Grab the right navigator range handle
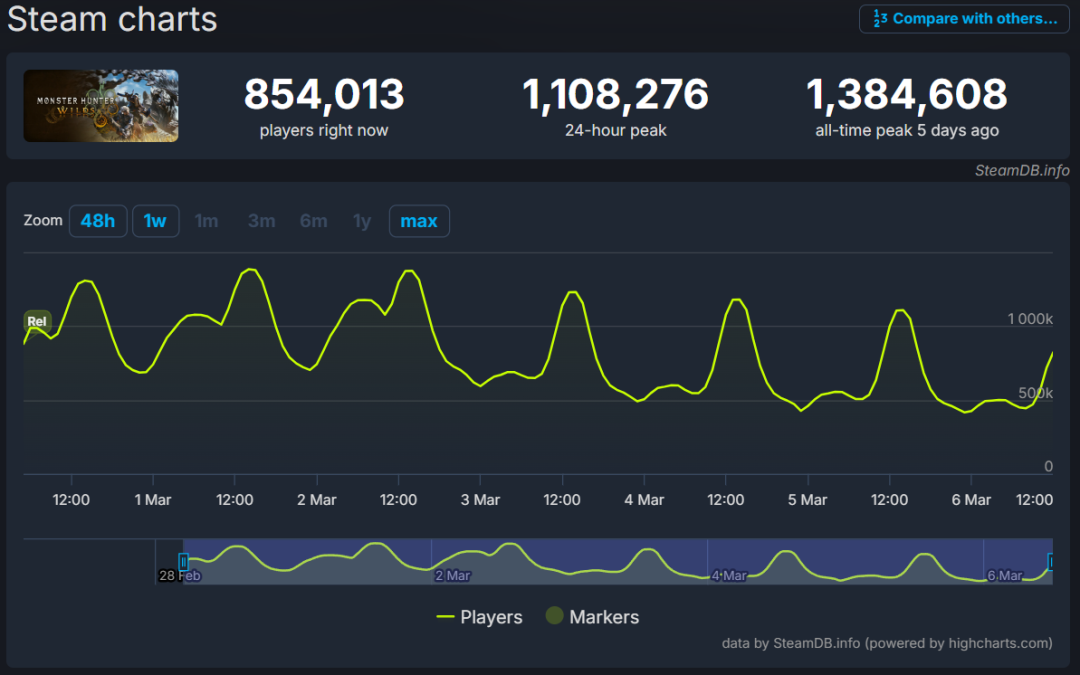 point(1050,562)
